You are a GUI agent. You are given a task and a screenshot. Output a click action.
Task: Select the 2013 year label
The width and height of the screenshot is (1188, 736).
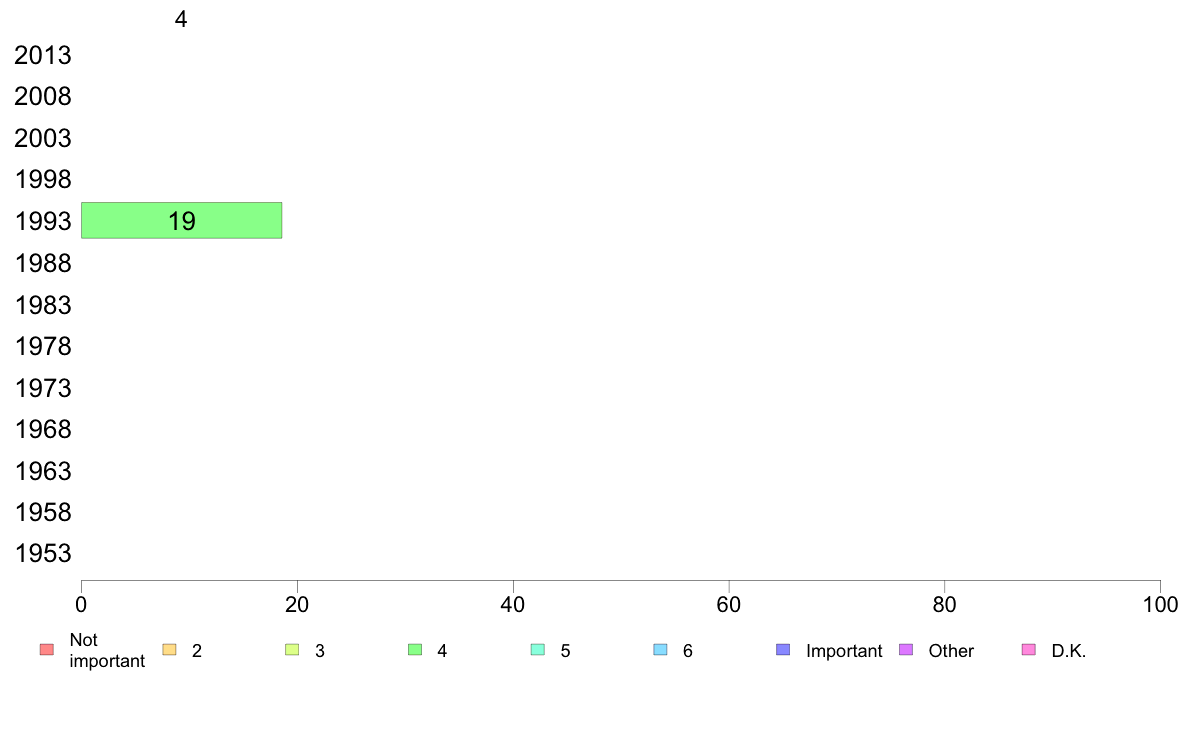pyautogui.click(x=43, y=55)
